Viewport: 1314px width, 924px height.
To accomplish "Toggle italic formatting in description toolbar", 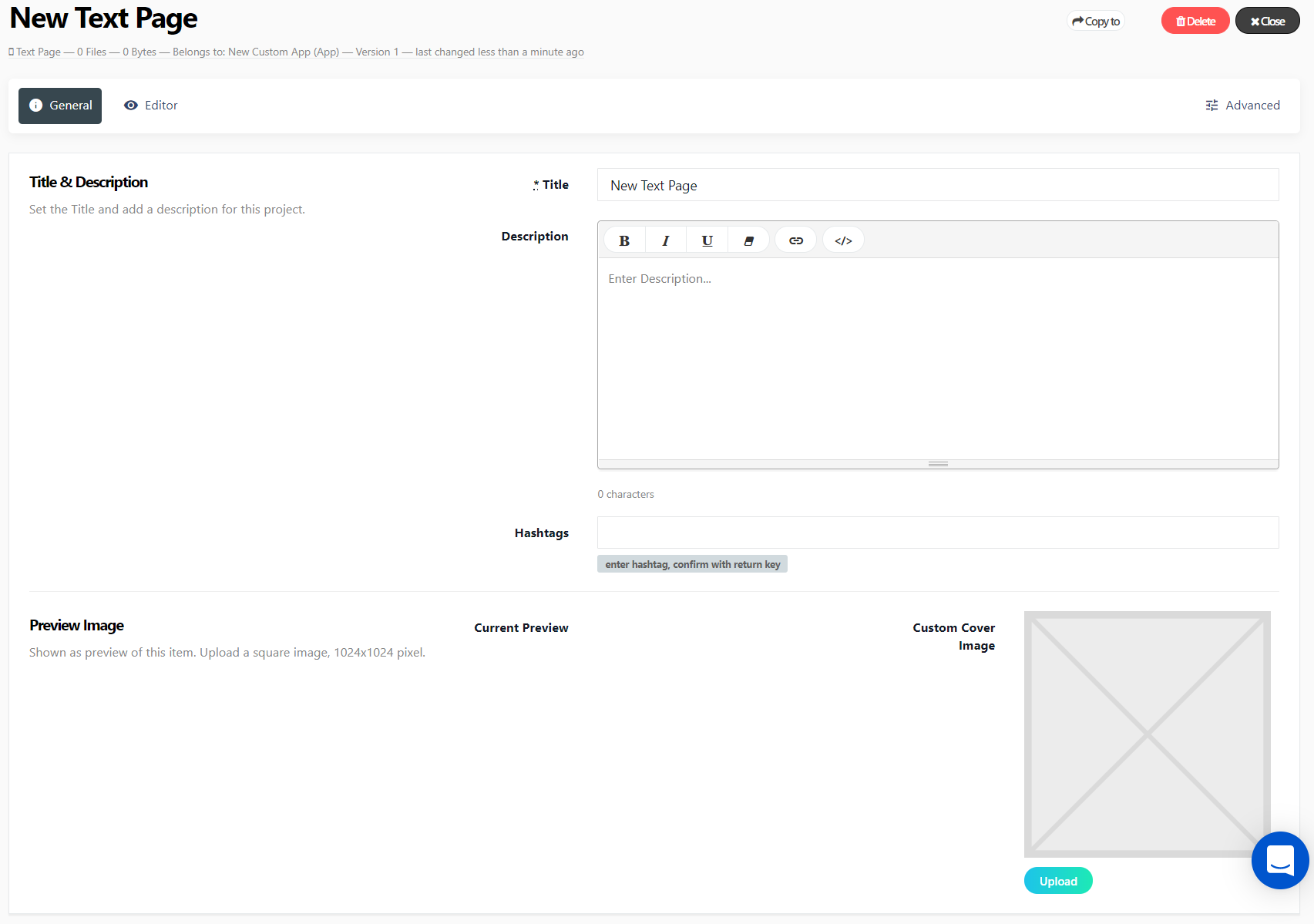I will click(666, 240).
